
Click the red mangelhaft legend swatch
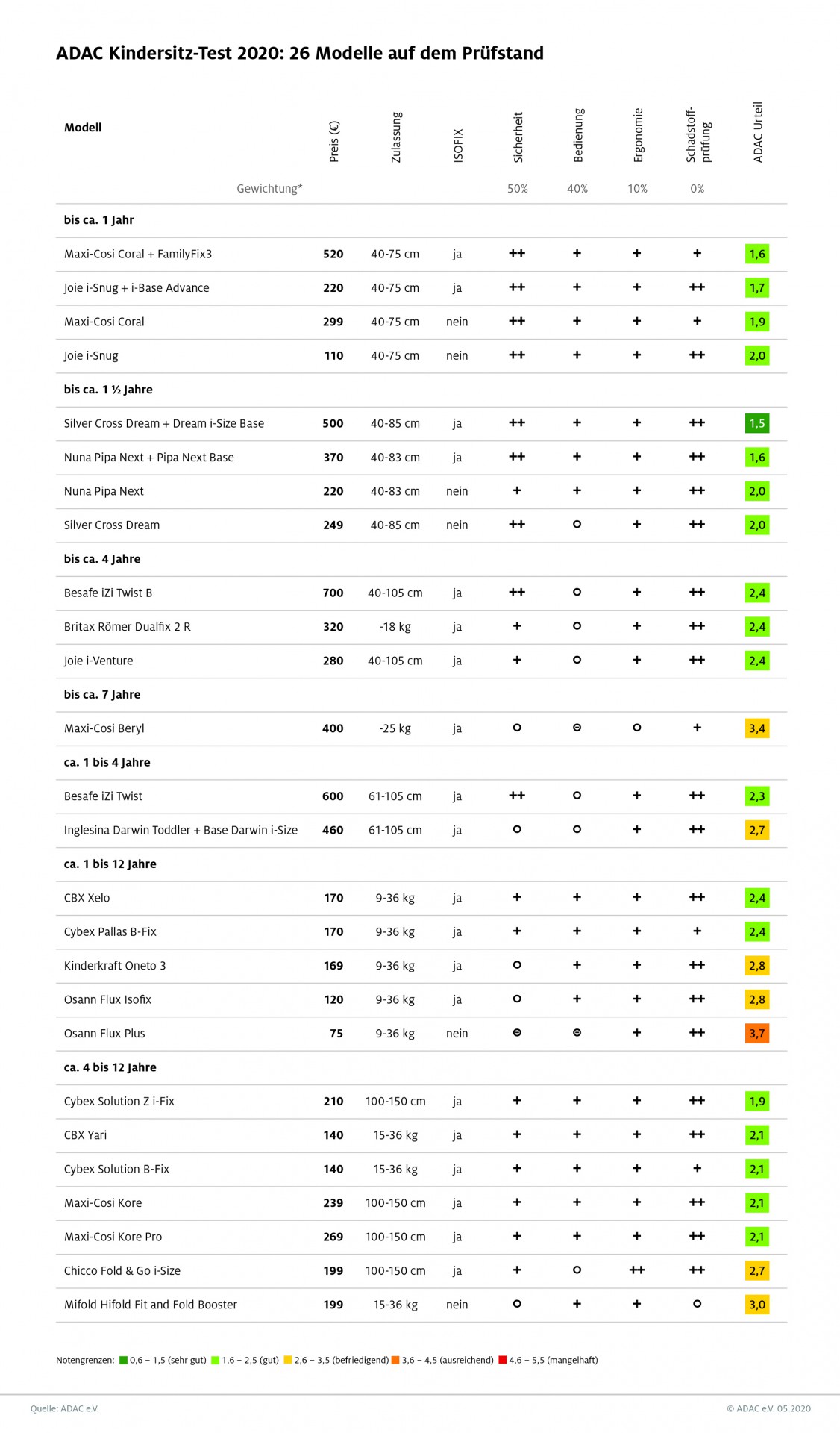[x=503, y=1360]
